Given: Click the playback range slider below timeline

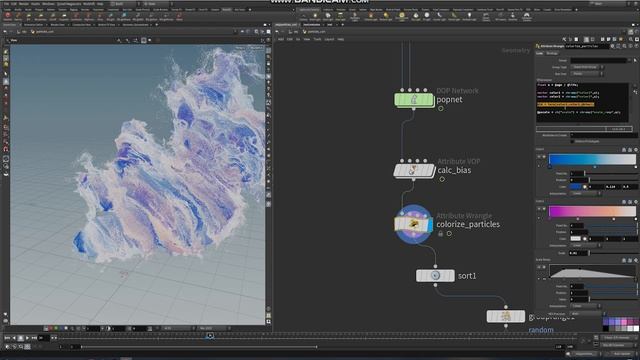Looking at the screenshot, I should point(199,347).
